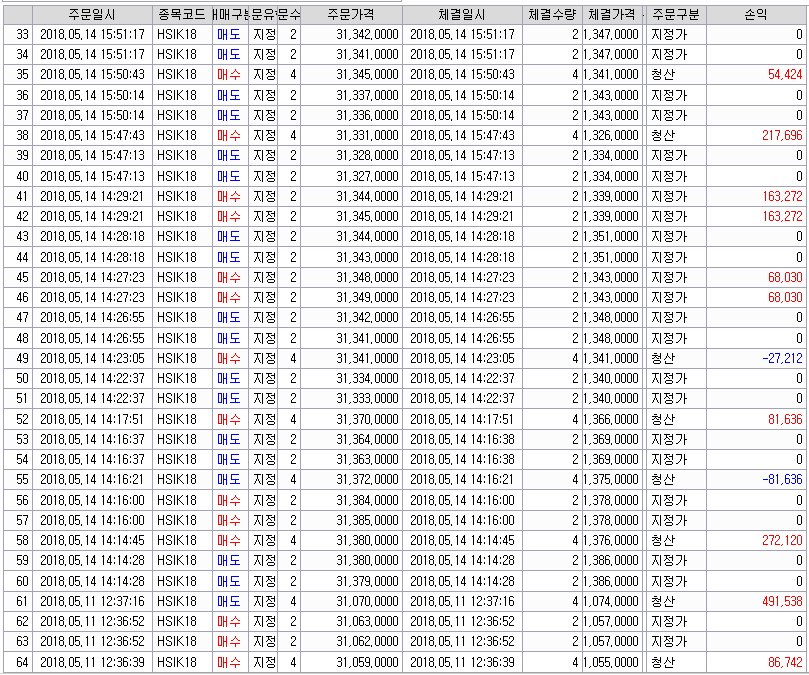
Task: Click the 체결일시 column header
Action: tap(462, 14)
